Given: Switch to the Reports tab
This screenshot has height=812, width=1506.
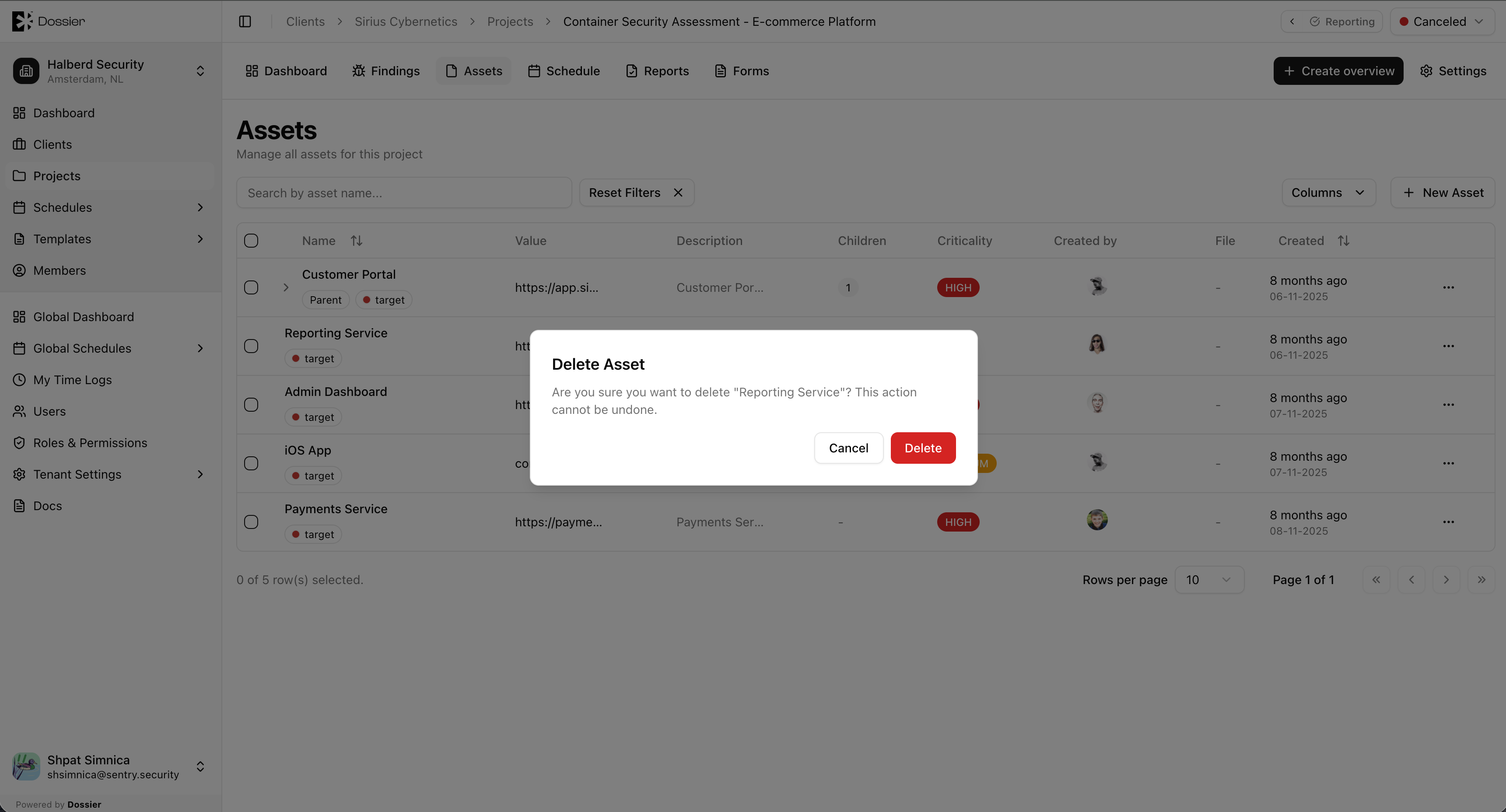Looking at the screenshot, I should (657, 71).
